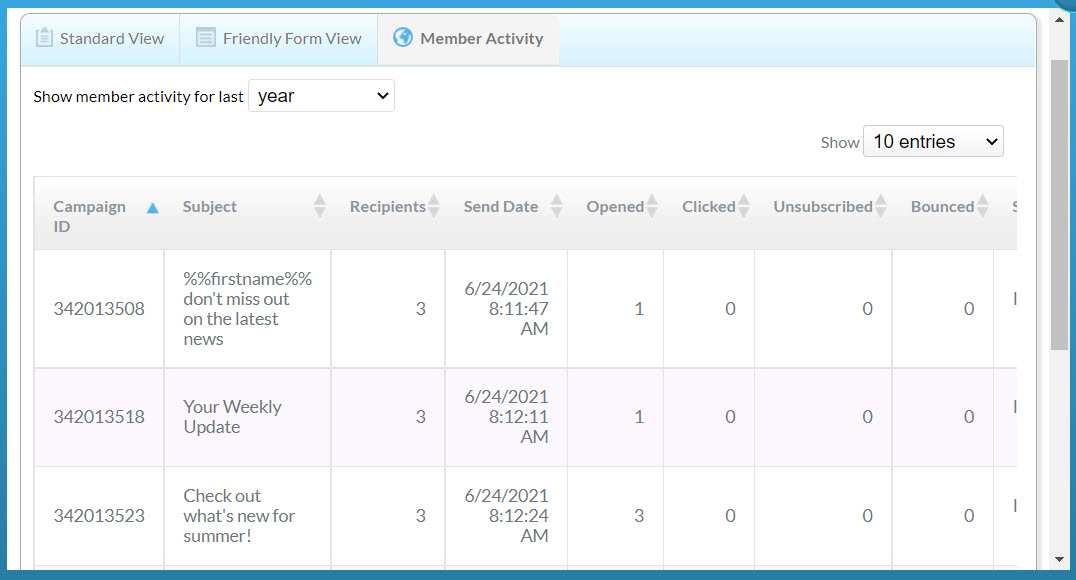Click the form icon on Friendly Form View

205,38
